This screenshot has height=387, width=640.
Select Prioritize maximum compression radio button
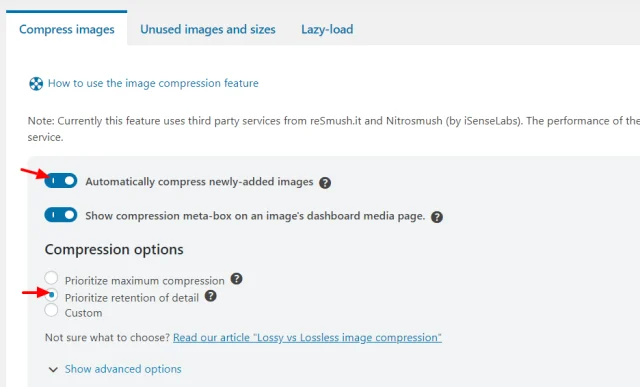pos(51,278)
